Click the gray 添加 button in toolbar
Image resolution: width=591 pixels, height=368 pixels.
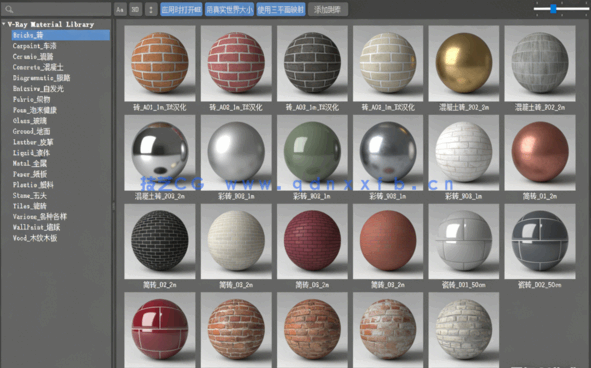(328, 9)
